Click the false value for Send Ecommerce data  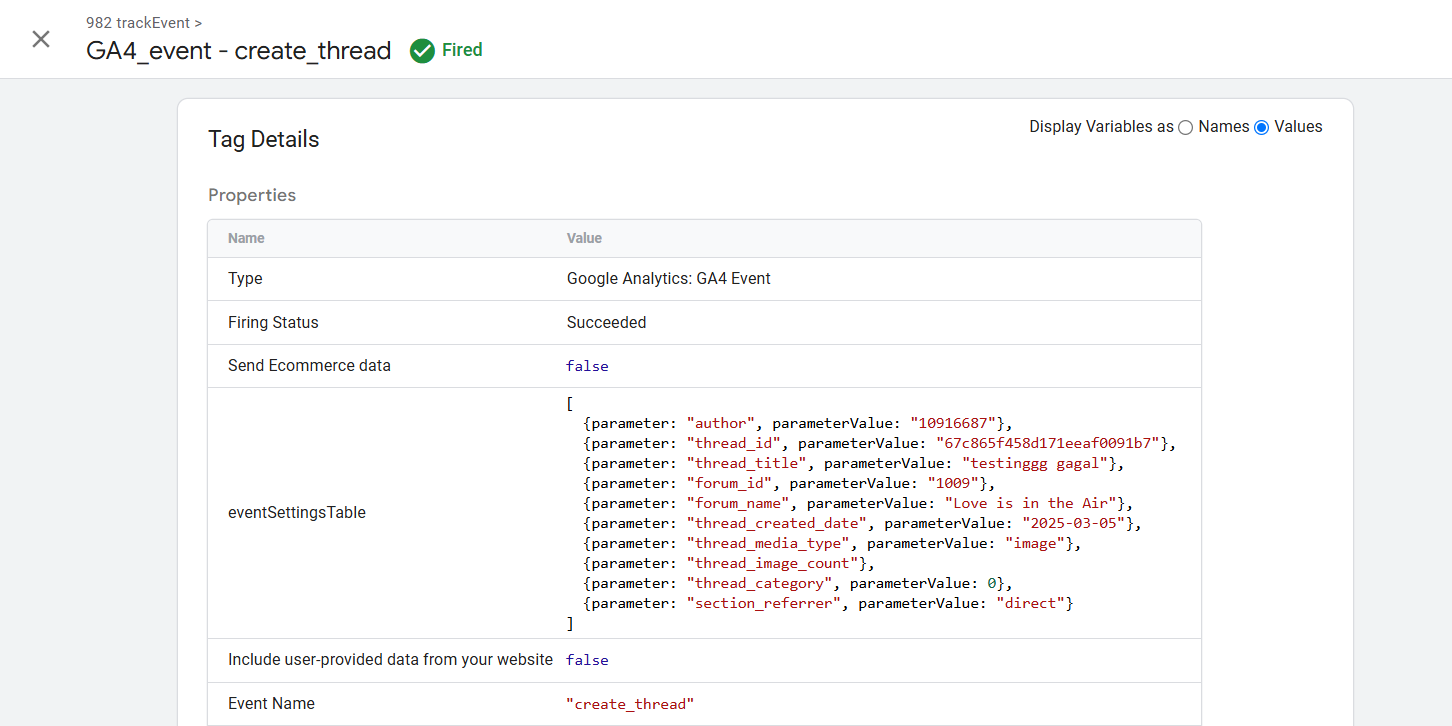click(587, 366)
